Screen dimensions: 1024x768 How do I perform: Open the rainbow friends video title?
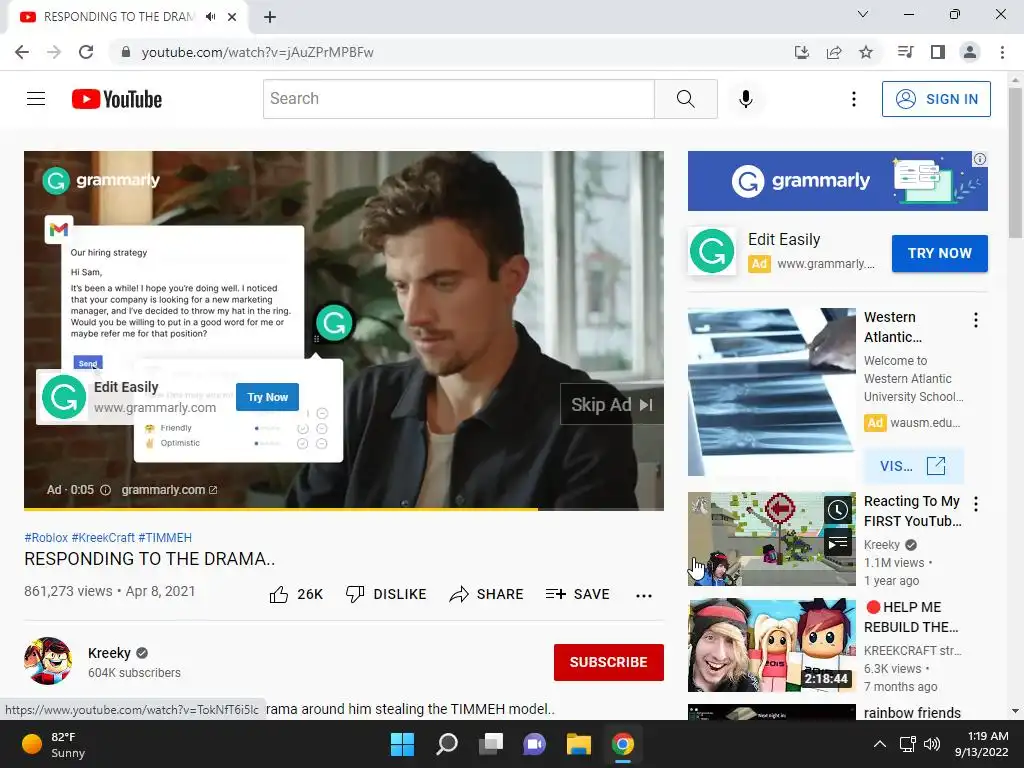912,712
